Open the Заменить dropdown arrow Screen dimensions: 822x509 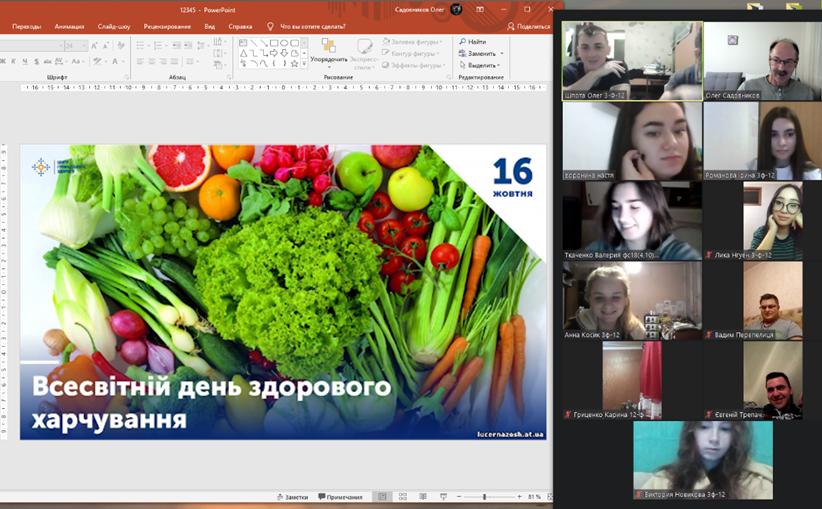[x=502, y=53]
